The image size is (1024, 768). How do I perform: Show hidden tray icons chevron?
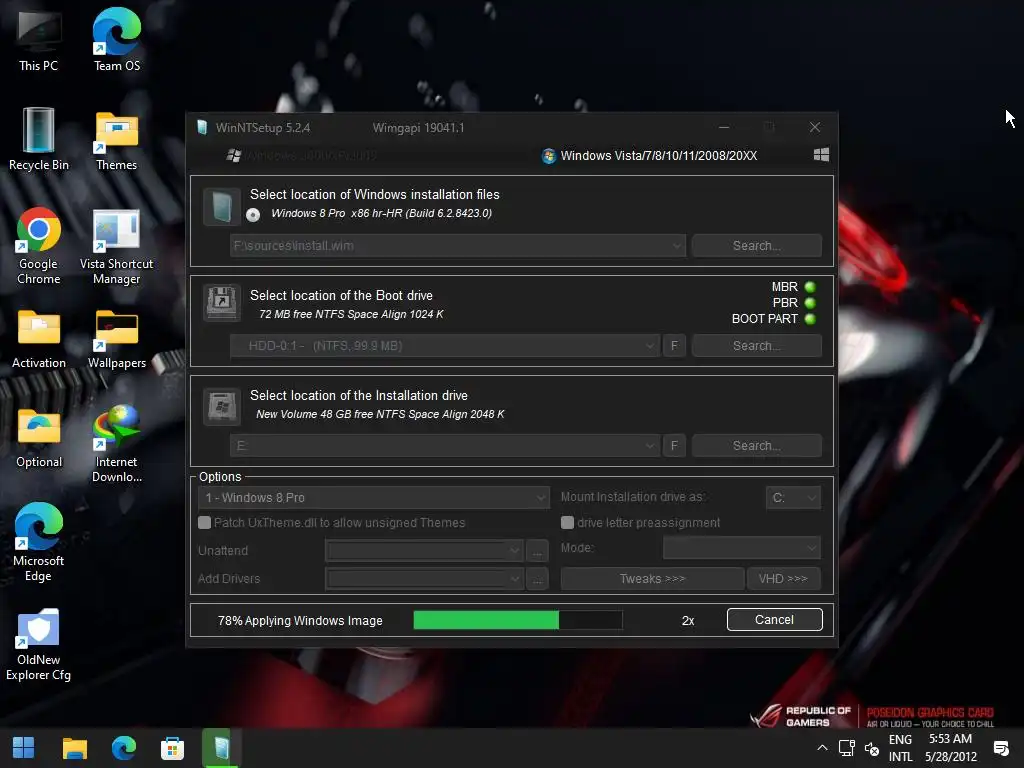[x=822, y=748]
